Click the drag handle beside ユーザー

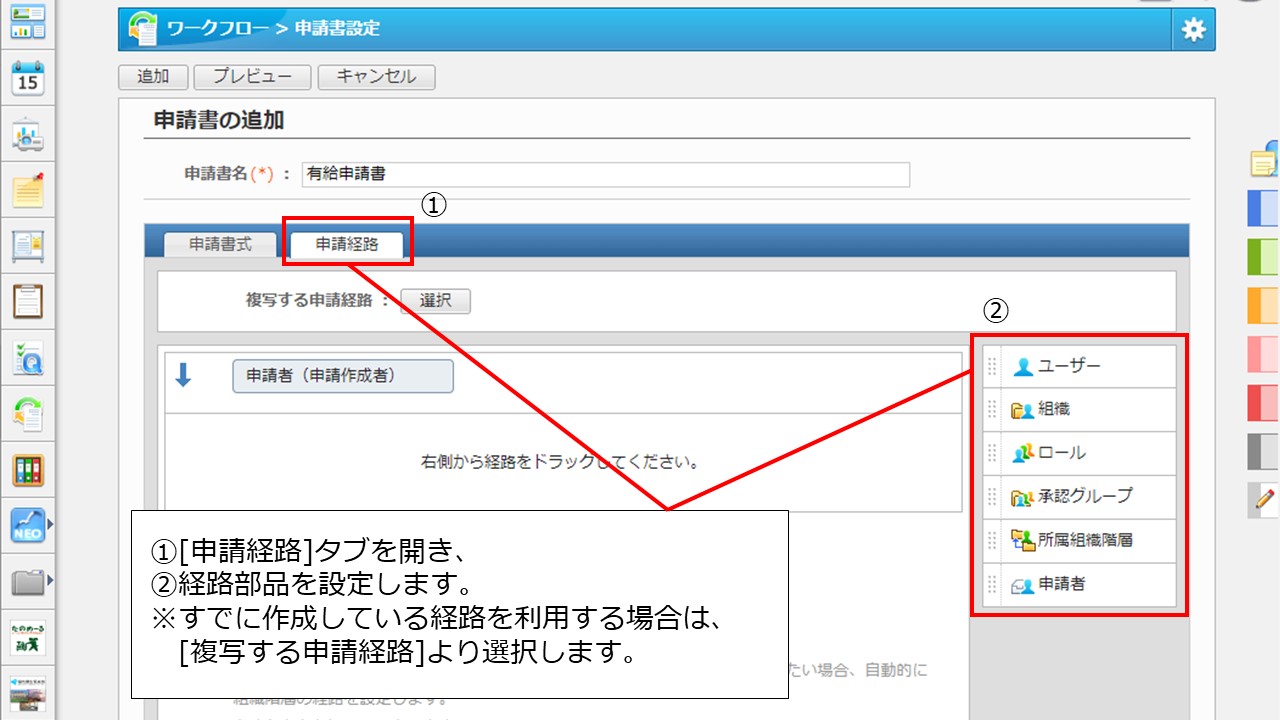[992, 367]
